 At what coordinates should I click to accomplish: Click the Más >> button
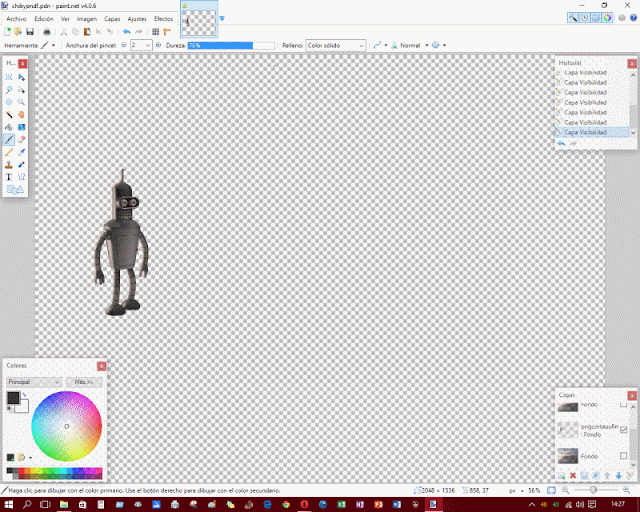(x=83, y=382)
